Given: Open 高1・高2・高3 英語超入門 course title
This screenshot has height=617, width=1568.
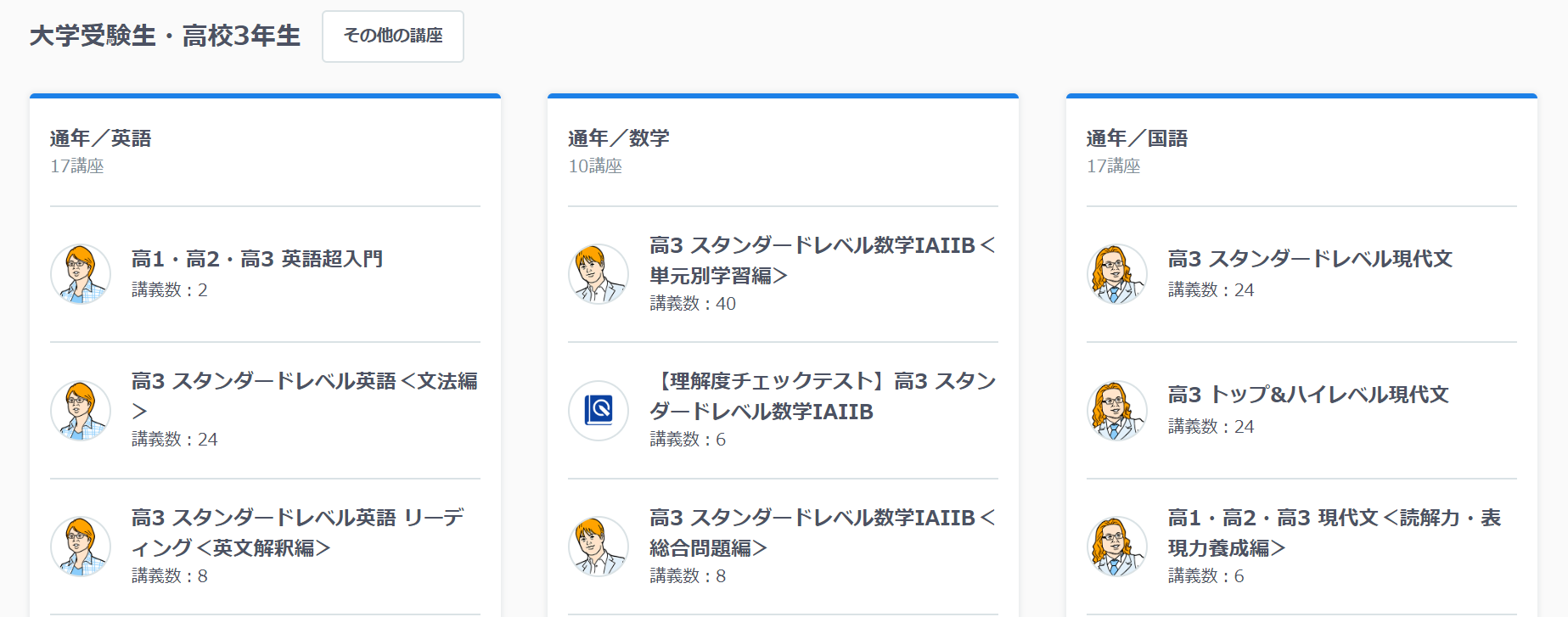Looking at the screenshot, I should 257,259.
